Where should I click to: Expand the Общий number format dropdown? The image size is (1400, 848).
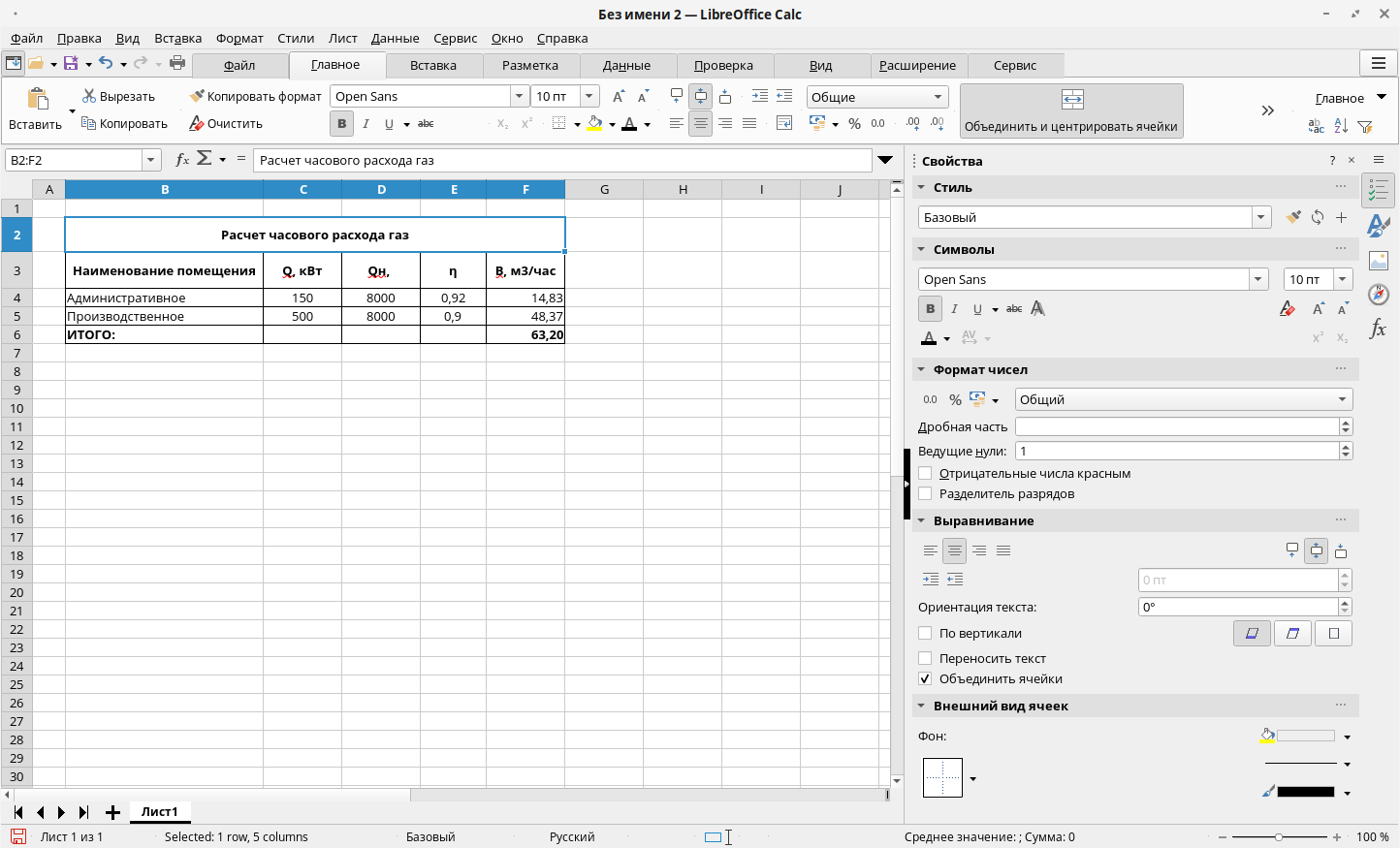coord(1342,400)
